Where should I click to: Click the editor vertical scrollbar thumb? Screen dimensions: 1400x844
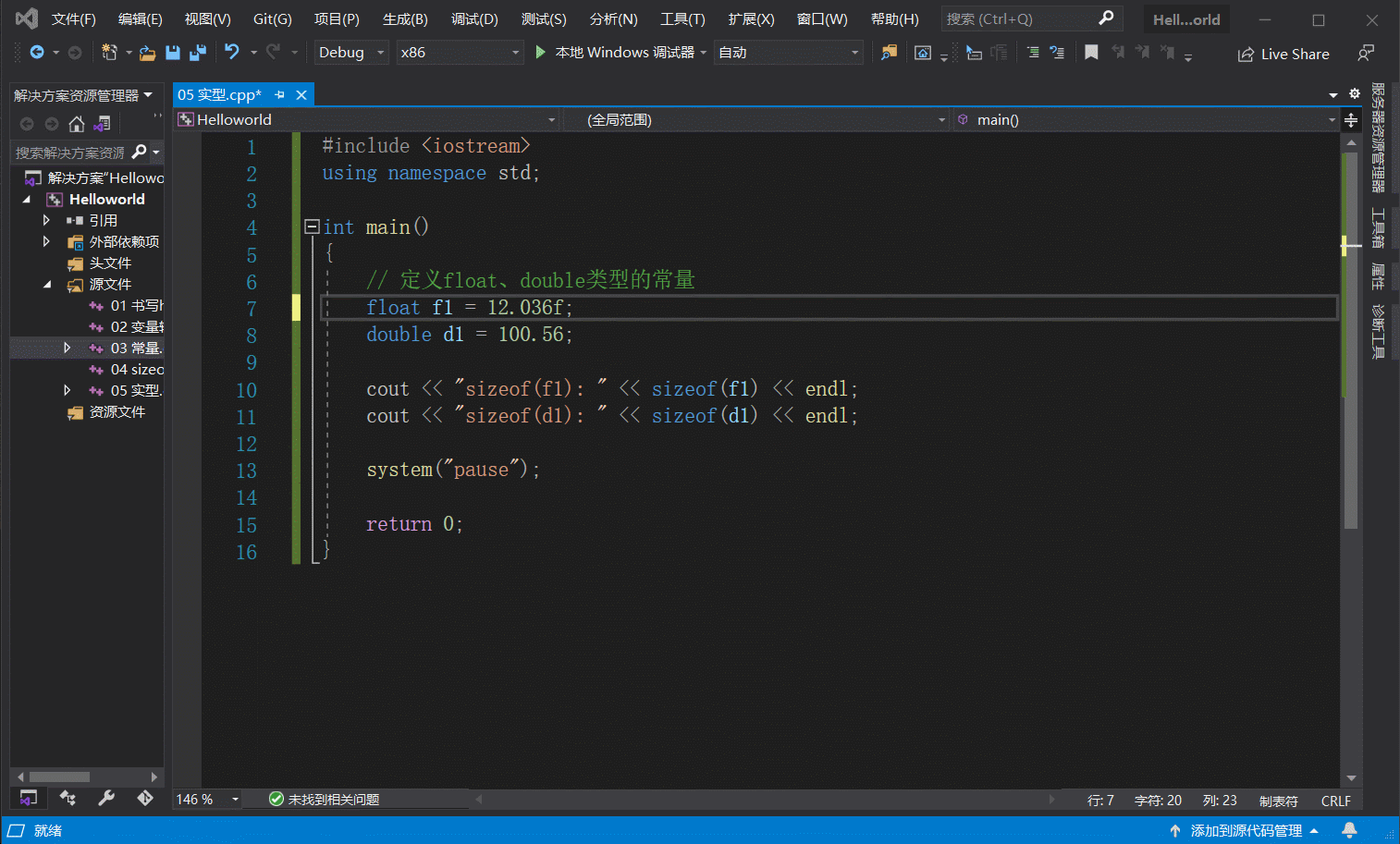pyautogui.click(x=1351, y=340)
